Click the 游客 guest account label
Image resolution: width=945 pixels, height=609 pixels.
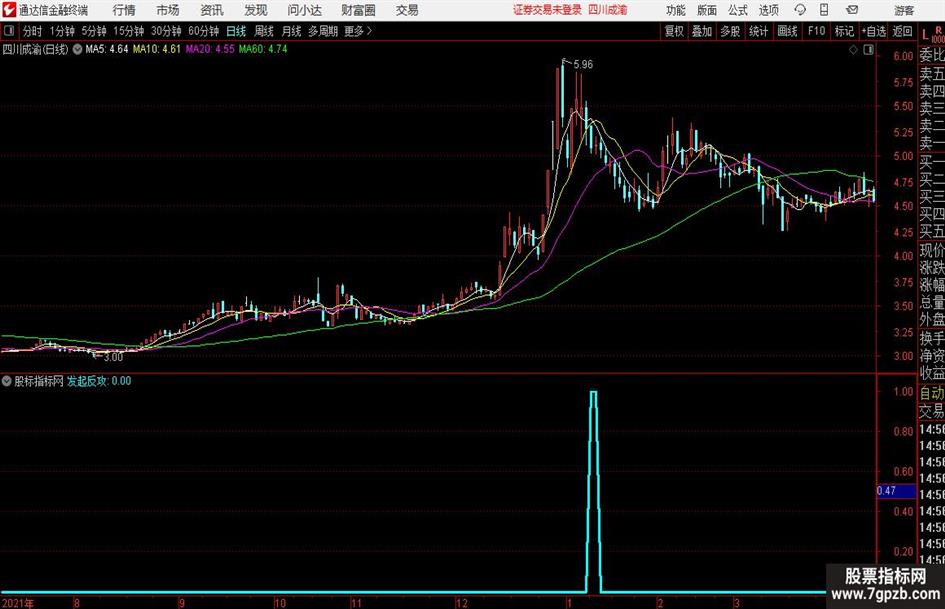(903, 10)
